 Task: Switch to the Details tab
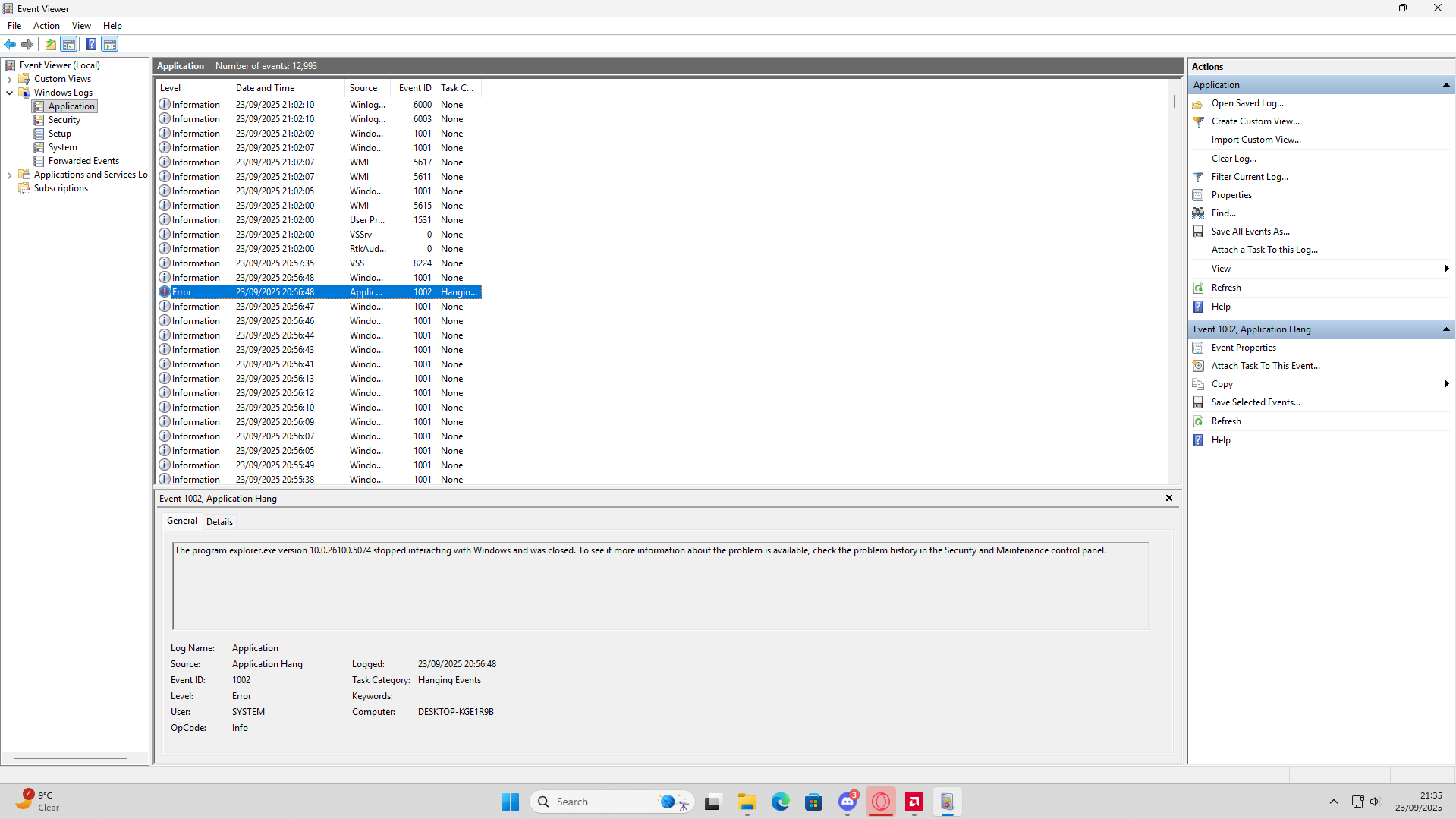tap(219, 522)
